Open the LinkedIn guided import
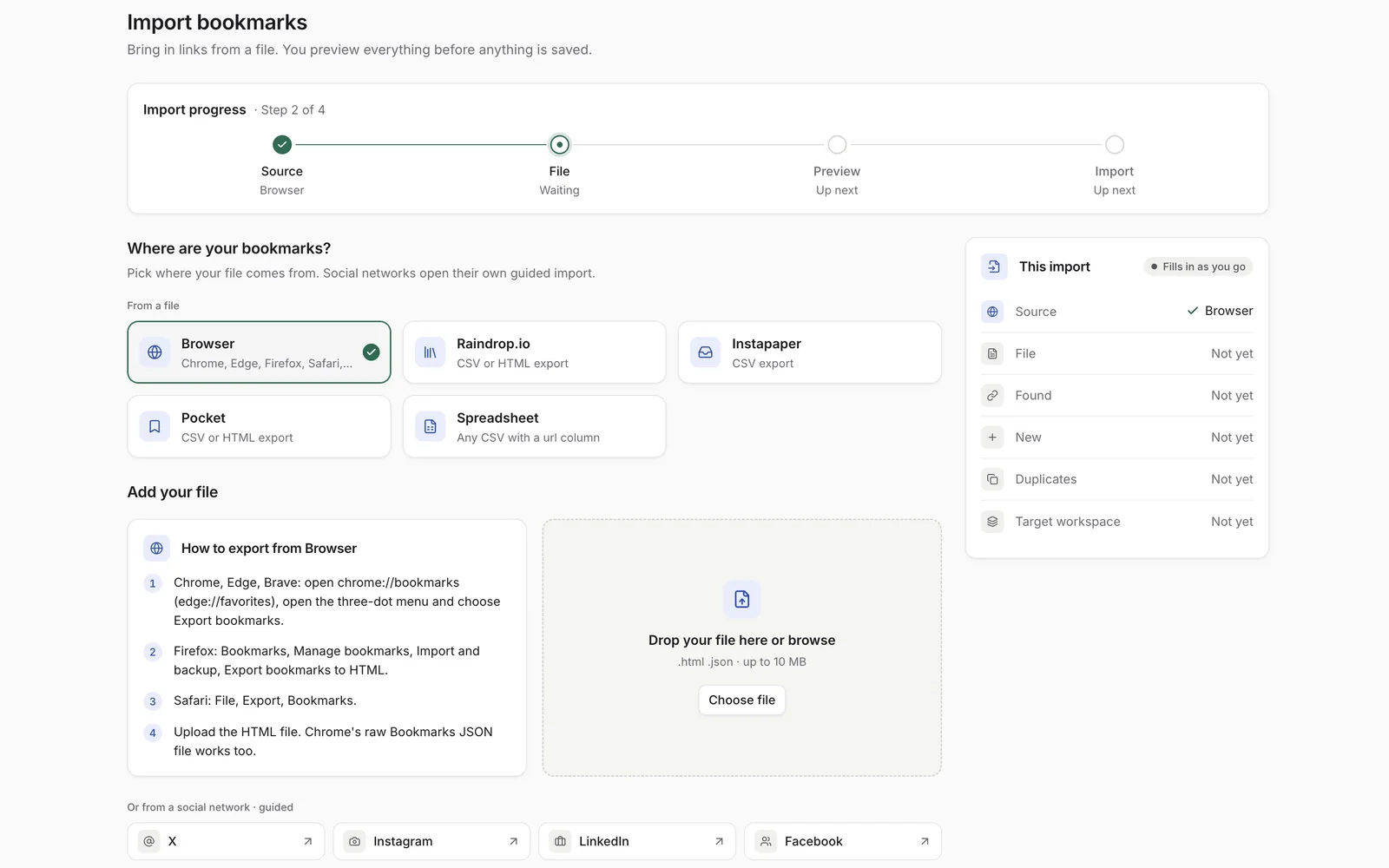 637,841
